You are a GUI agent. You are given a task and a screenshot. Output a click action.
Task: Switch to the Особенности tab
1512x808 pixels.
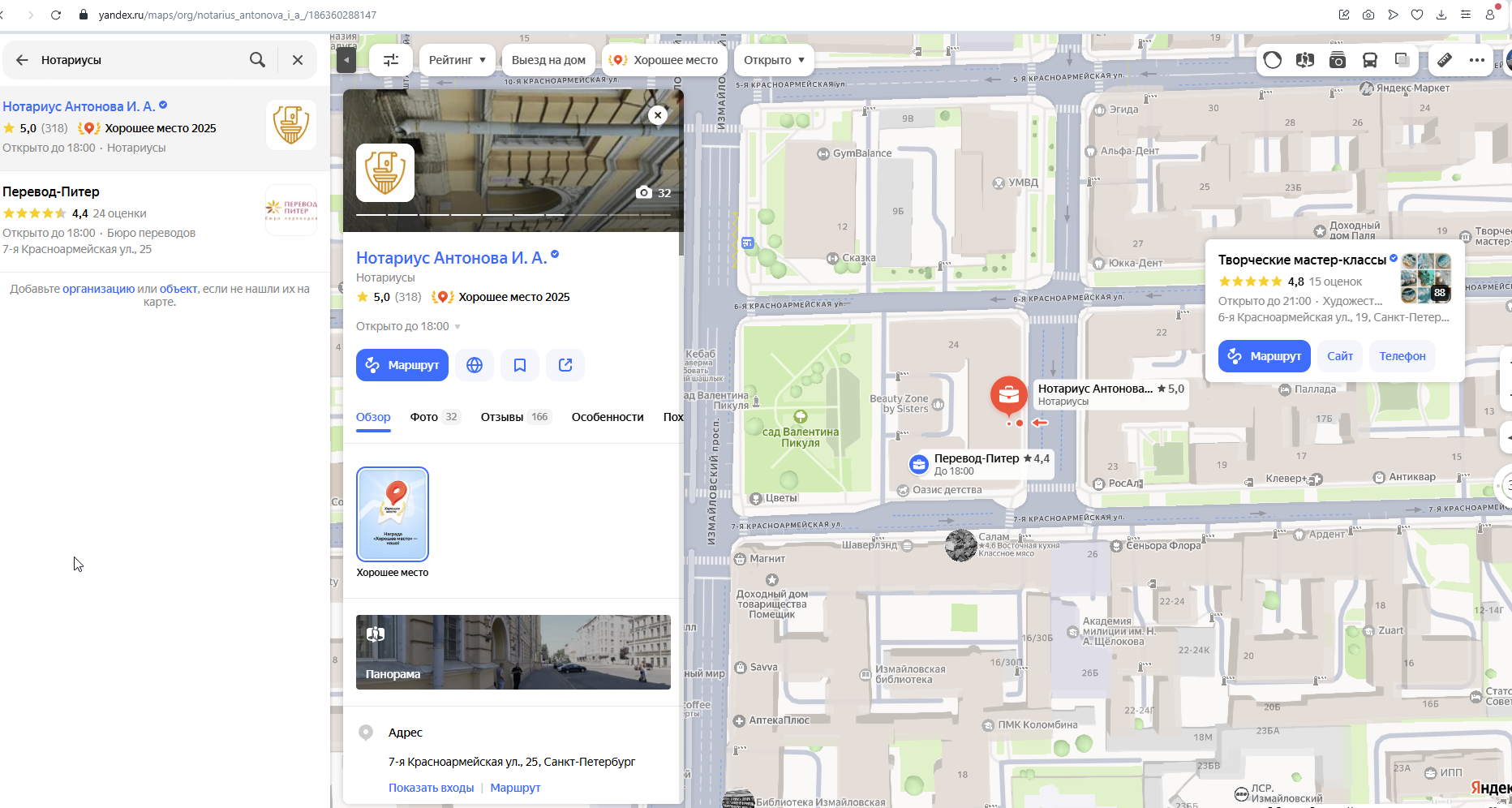pos(608,417)
